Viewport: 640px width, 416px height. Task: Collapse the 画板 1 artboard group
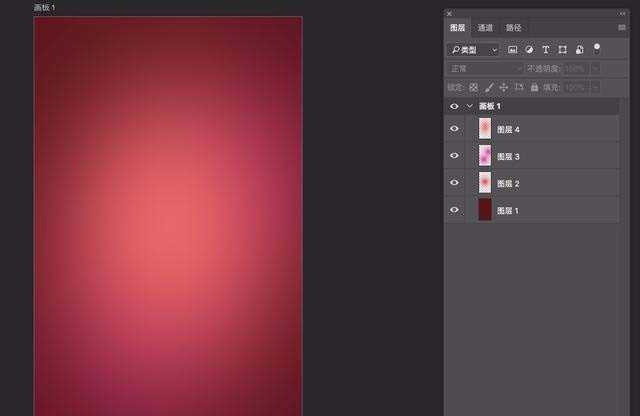pyautogui.click(x=469, y=106)
